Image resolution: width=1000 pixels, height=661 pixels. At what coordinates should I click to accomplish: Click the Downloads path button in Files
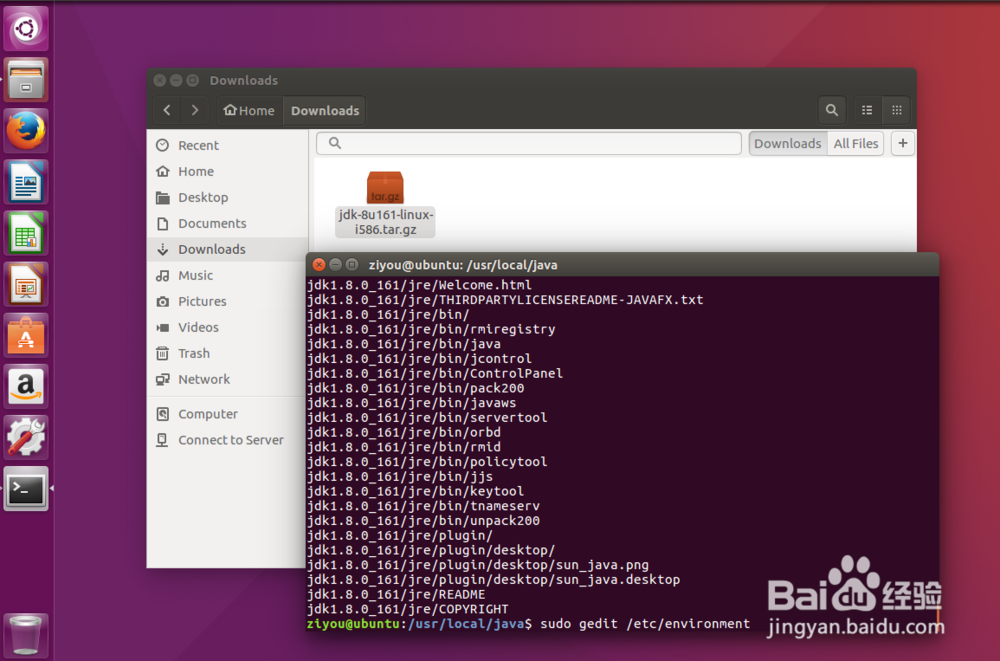click(x=325, y=110)
